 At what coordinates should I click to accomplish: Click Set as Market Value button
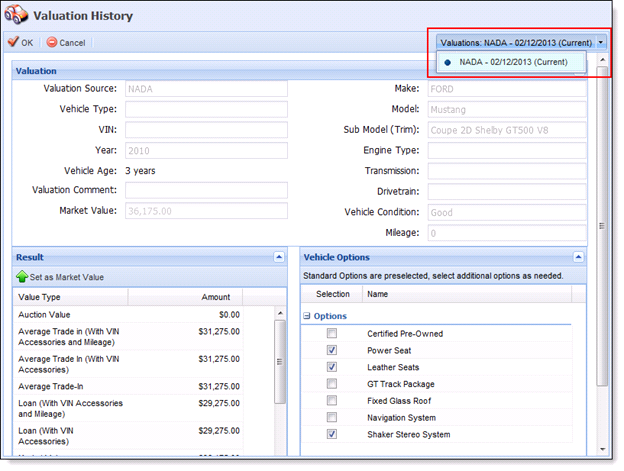pos(60,277)
